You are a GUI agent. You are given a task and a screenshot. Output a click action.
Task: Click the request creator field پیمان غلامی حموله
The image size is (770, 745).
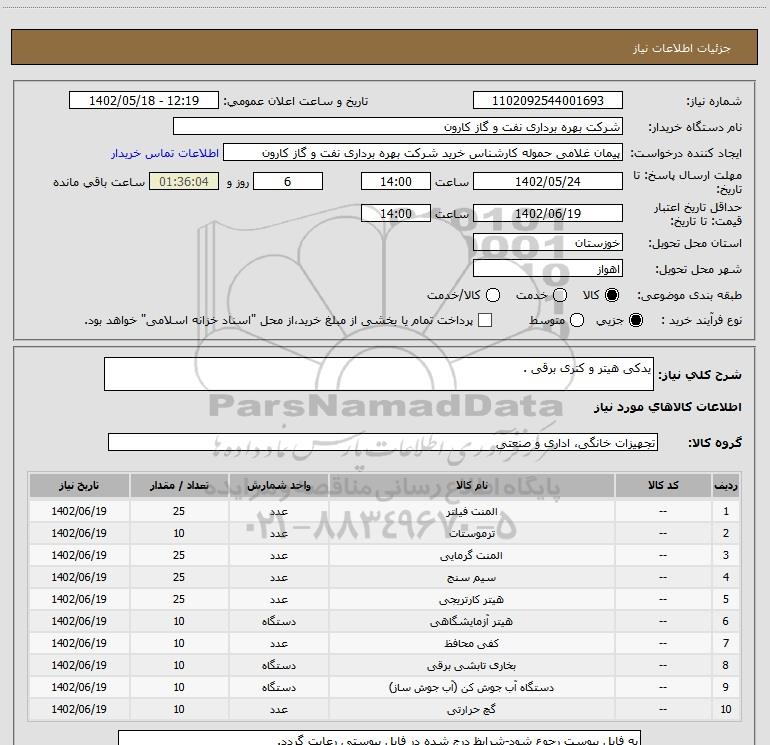pyautogui.click(x=423, y=153)
